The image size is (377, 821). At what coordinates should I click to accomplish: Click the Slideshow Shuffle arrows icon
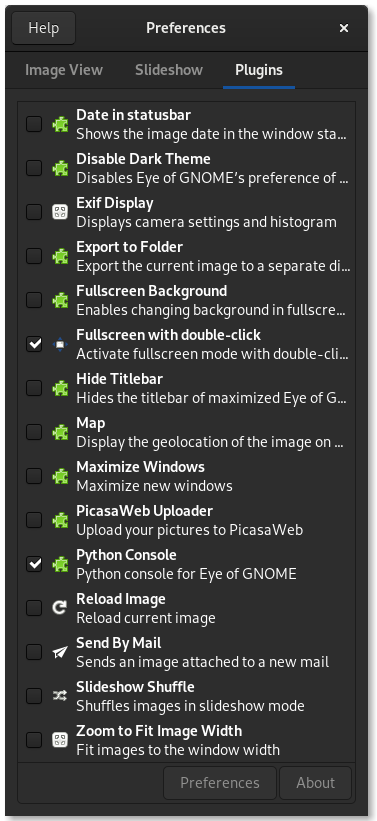pos(60,696)
